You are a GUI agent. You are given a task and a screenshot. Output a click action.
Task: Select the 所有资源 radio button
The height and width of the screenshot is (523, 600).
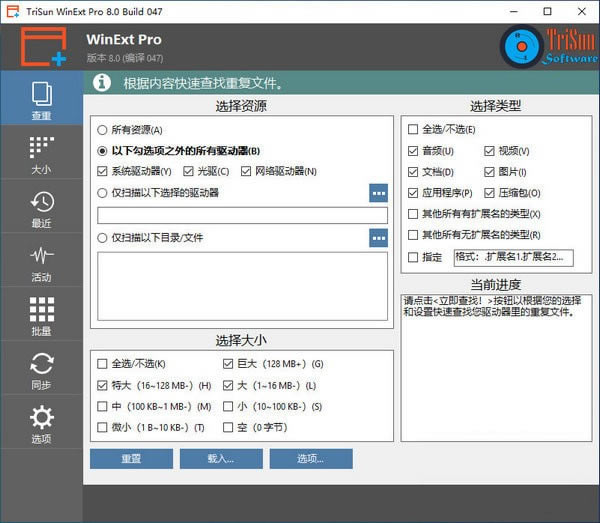click(x=103, y=130)
